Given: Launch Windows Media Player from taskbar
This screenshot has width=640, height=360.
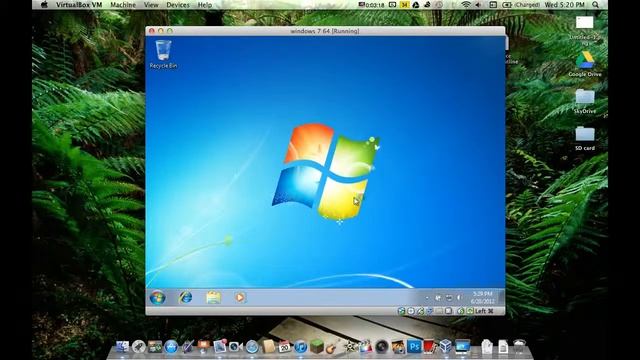Looking at the screenshot, I should coord(240,297).
